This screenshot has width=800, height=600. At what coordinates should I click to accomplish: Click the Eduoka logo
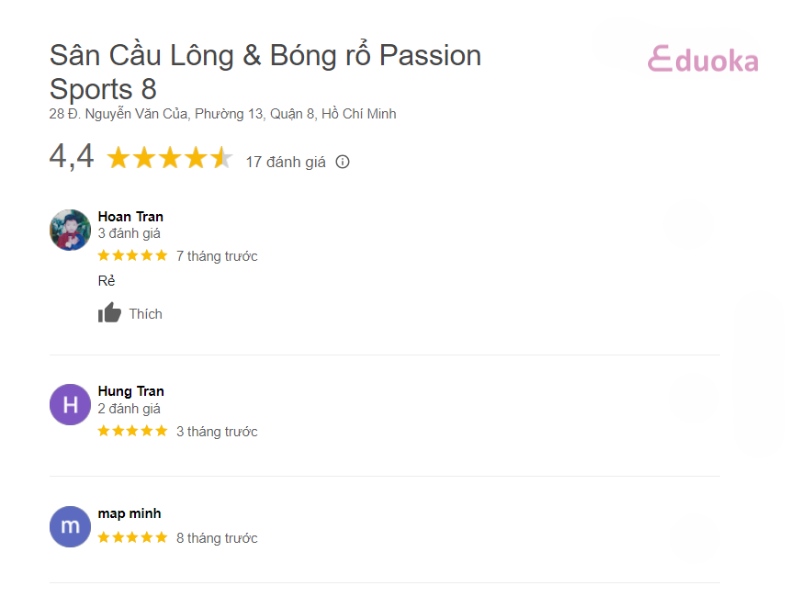tap(703, 60)
